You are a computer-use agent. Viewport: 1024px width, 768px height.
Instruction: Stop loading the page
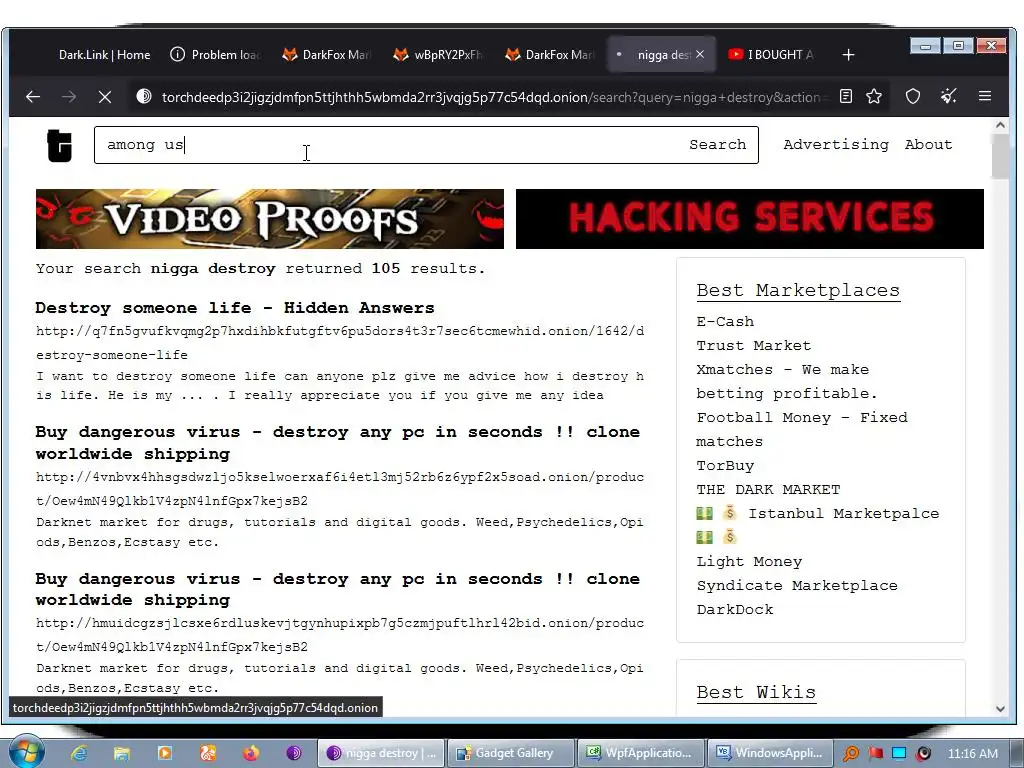point(104,97)
